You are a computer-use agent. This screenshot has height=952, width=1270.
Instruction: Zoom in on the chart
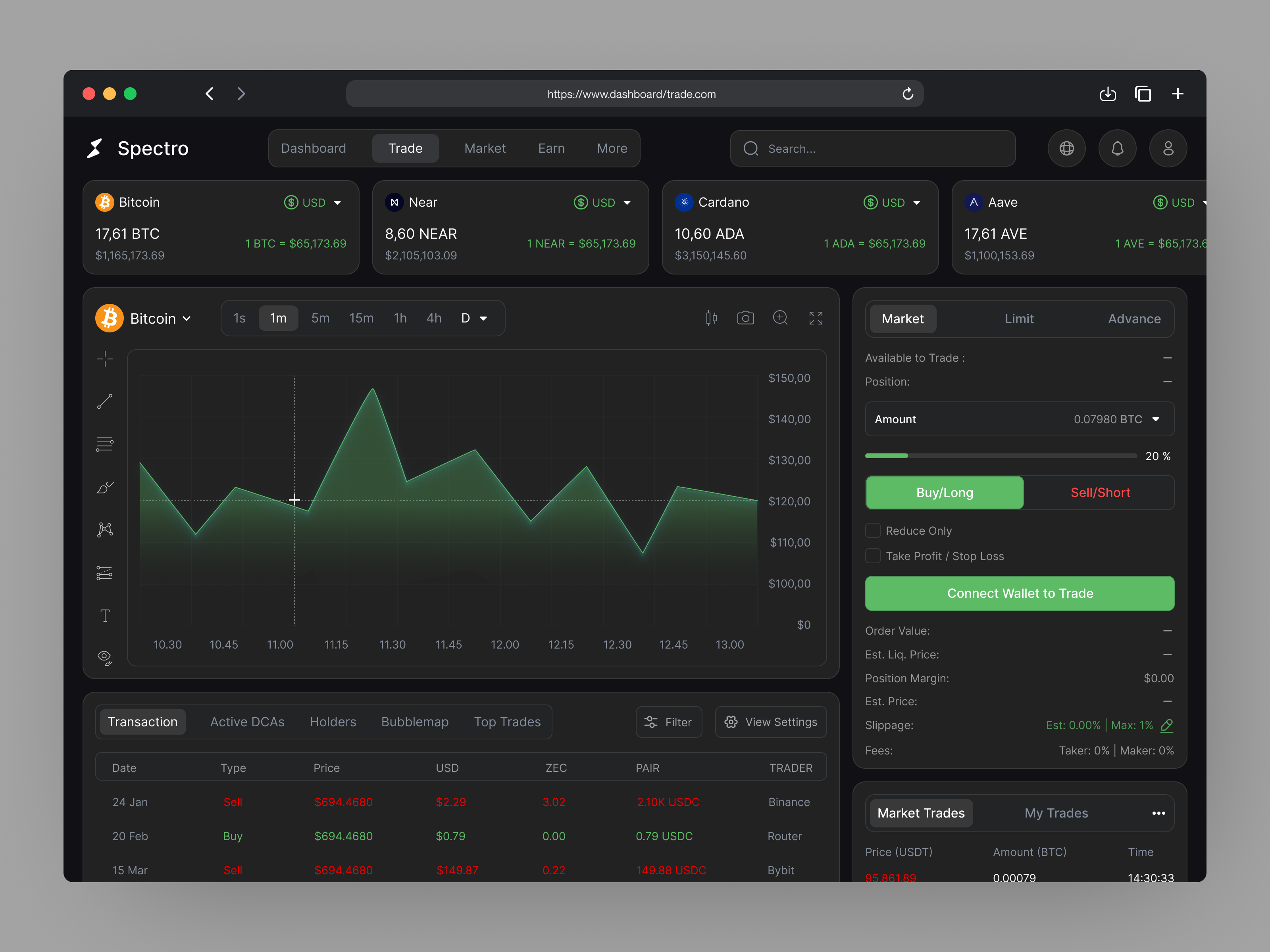click(x=780, y=318)
